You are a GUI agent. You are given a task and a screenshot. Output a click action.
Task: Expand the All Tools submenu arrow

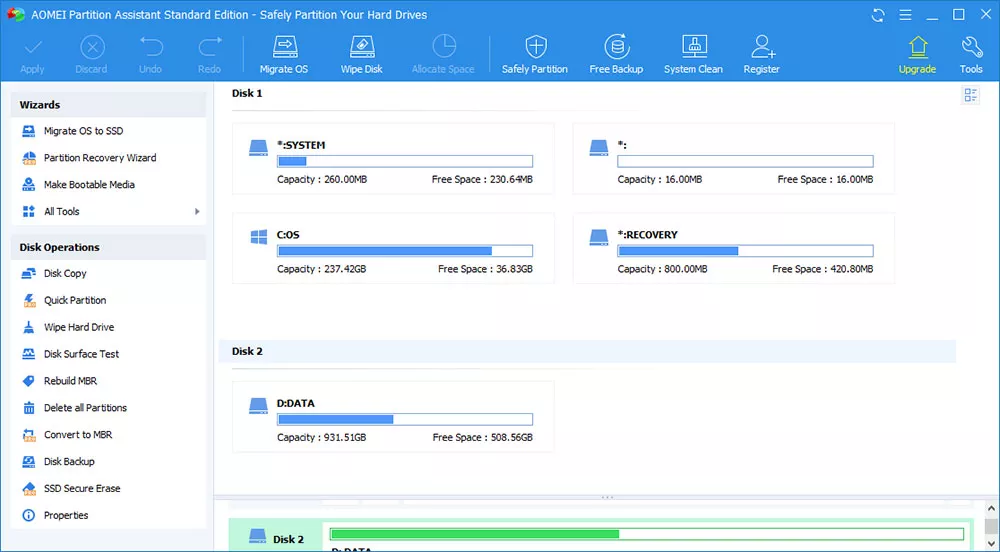197,212
